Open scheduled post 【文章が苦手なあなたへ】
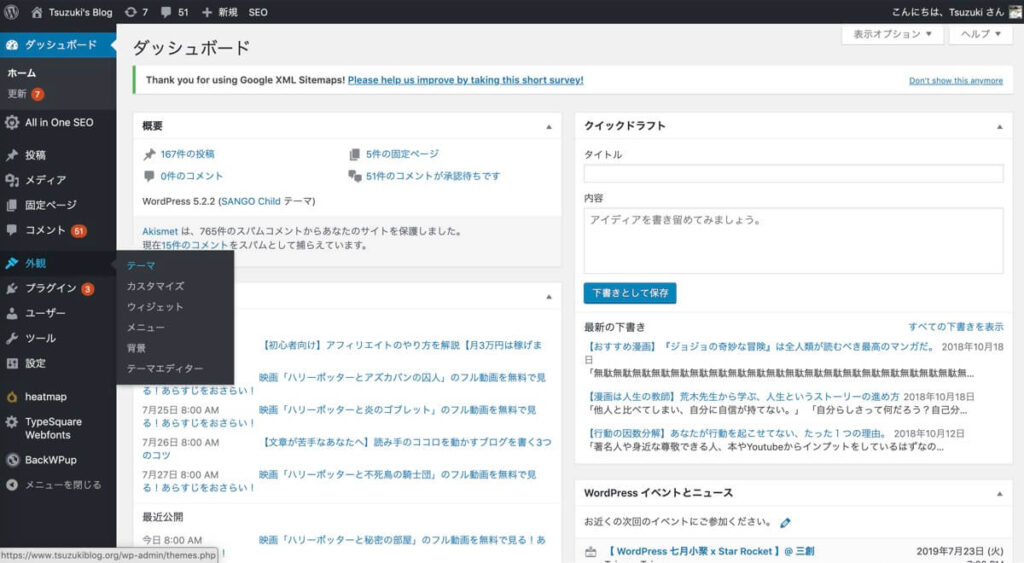Viewport: 1024px width, 563px height. pos(407,442)
